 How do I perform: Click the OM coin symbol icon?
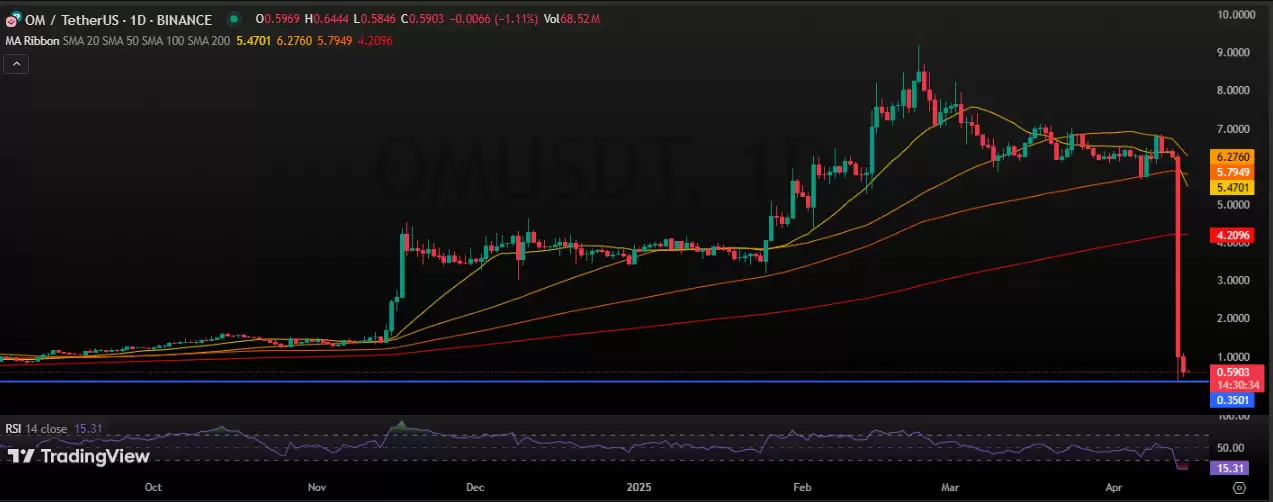[10, 19]
